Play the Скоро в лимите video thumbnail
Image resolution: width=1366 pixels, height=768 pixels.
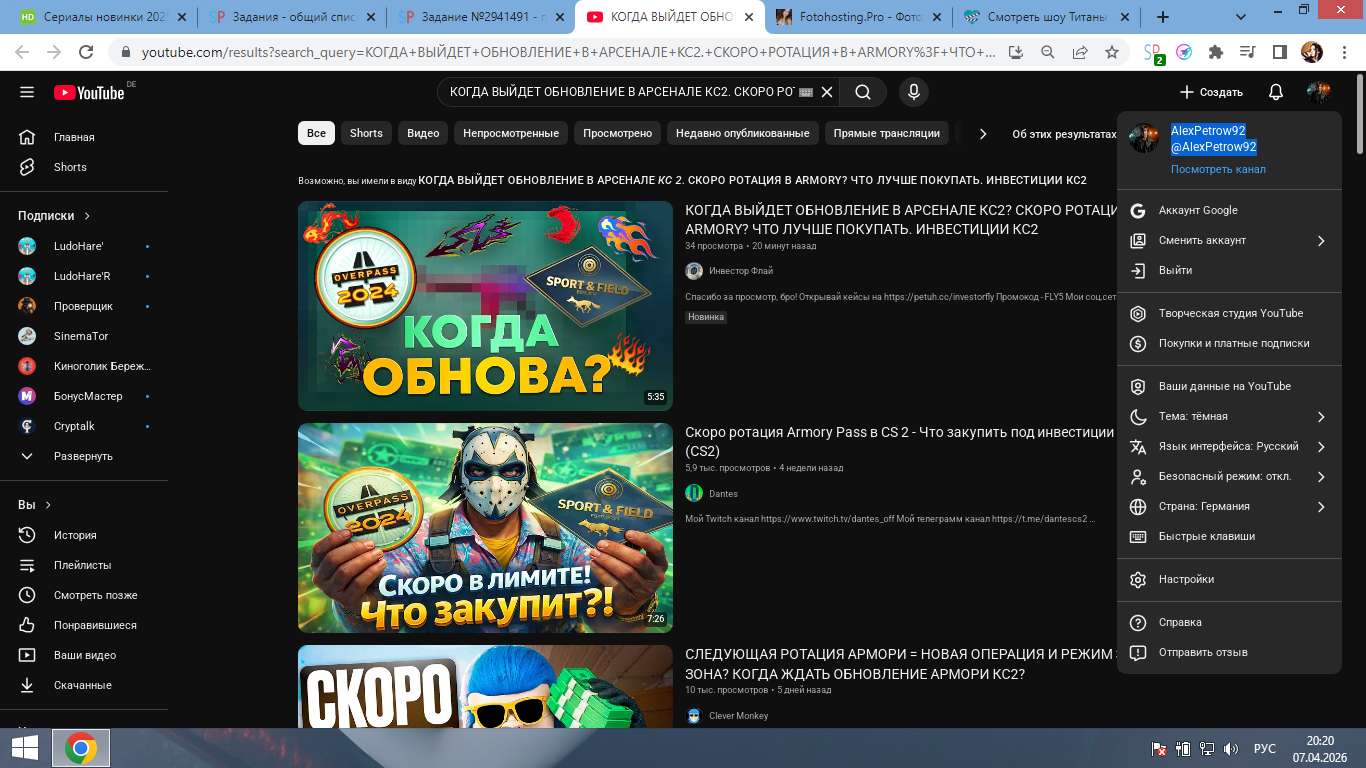click(485, 528)
